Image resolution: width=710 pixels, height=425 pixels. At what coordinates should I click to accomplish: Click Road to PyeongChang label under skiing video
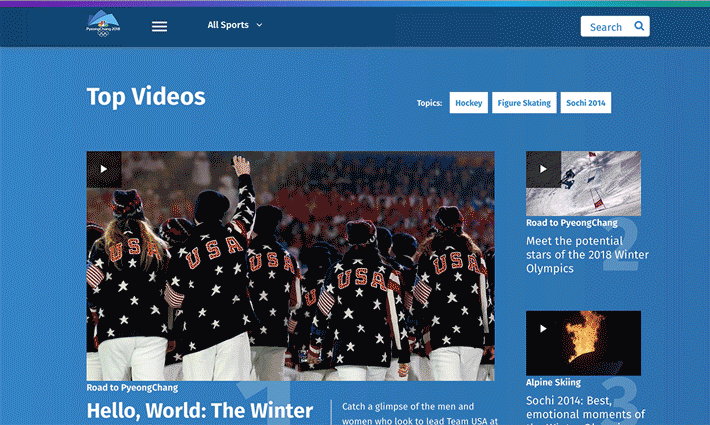coord(571,223)
